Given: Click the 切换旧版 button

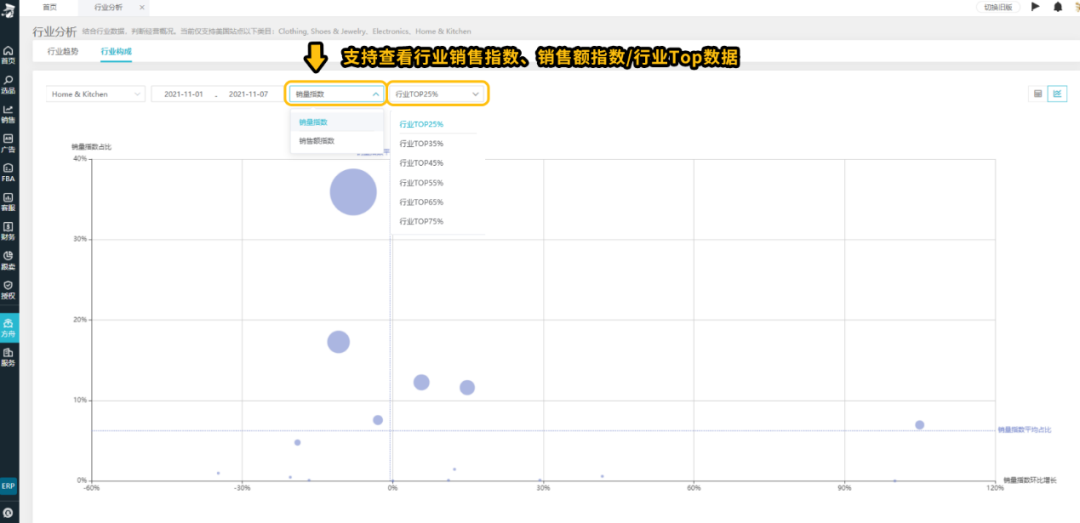Looking at the screenshot, I should click(x=998, y=7).
